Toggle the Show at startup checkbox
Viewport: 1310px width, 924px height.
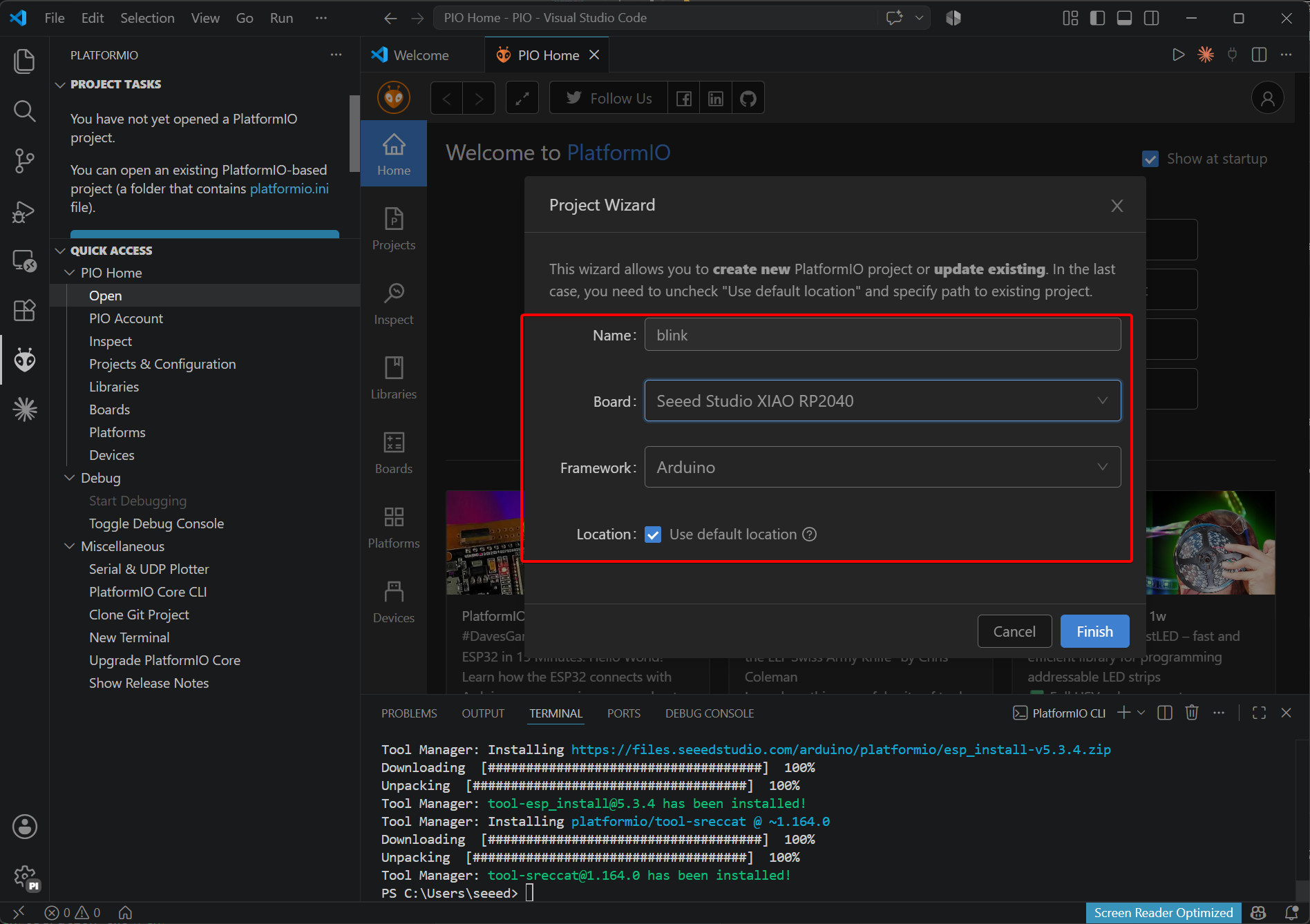pos(1150,159)
